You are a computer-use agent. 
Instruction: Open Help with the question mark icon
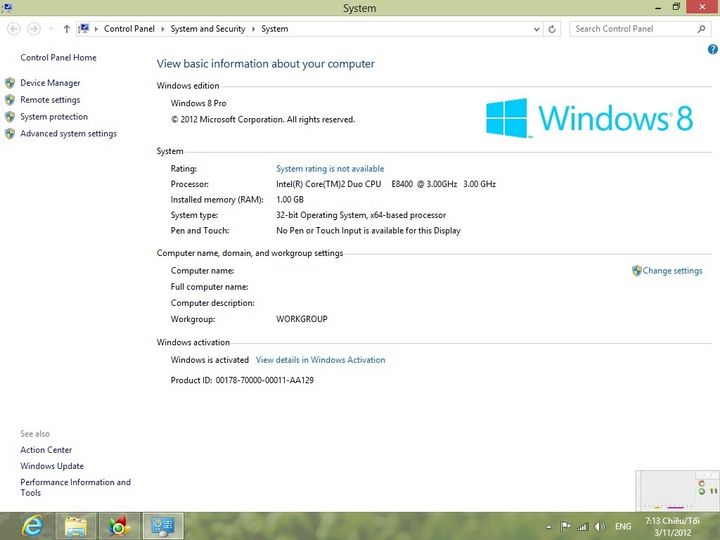713,49
